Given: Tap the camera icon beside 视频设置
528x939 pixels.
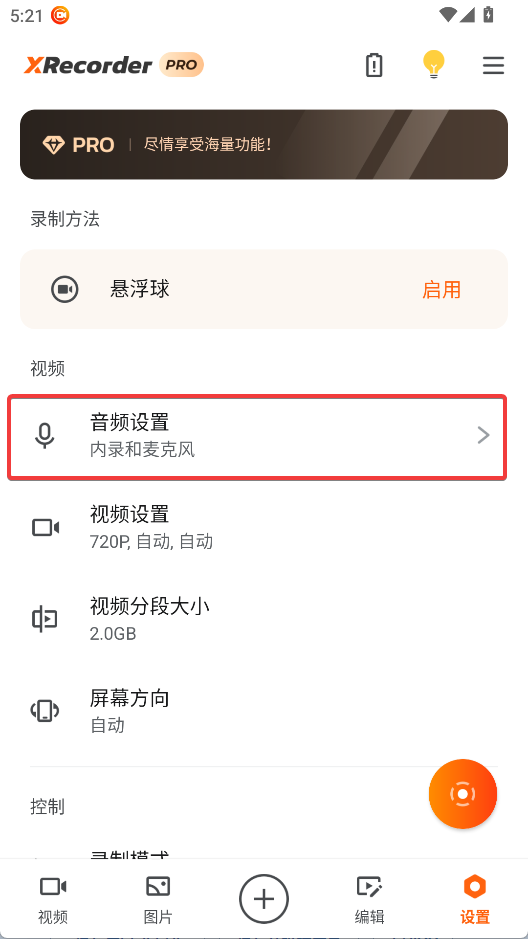Looking at the screenshot, I should coord(45,528).
